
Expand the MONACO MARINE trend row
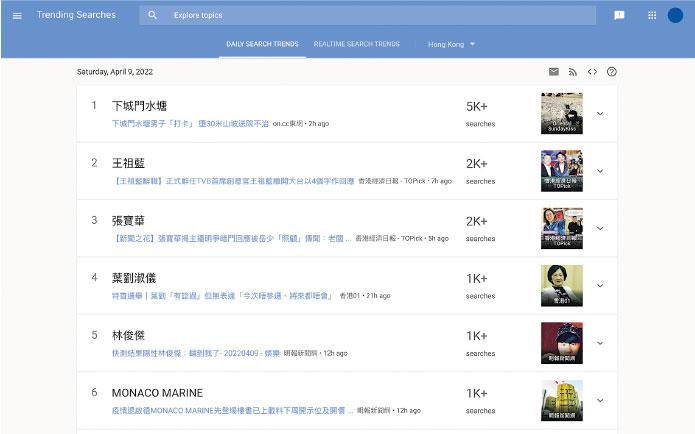(x=600, y=400)
